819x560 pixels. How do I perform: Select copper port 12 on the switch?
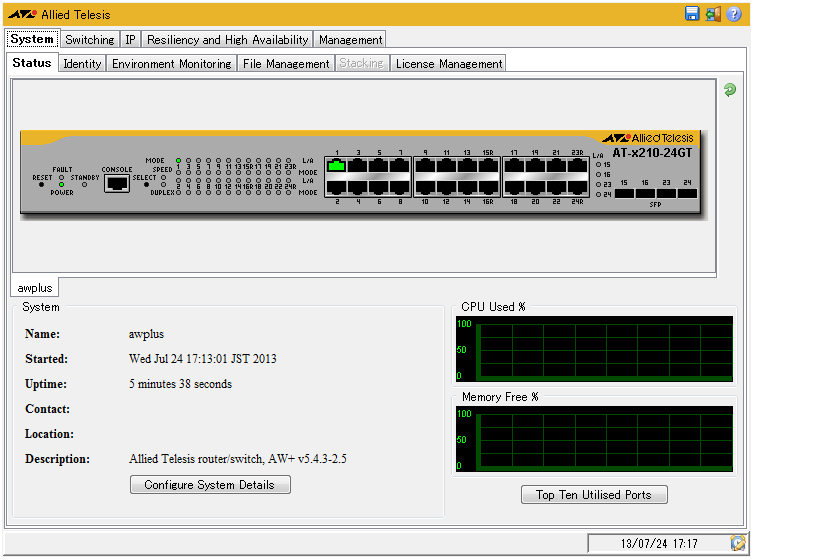(446, 187)
